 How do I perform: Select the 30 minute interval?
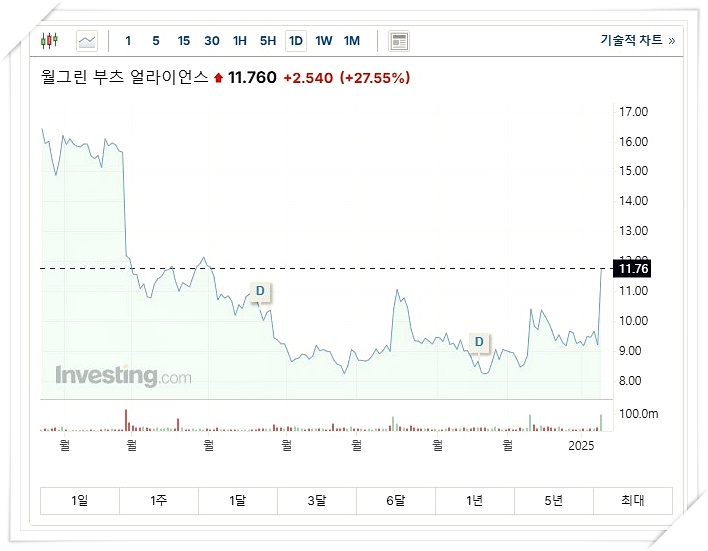212,41
